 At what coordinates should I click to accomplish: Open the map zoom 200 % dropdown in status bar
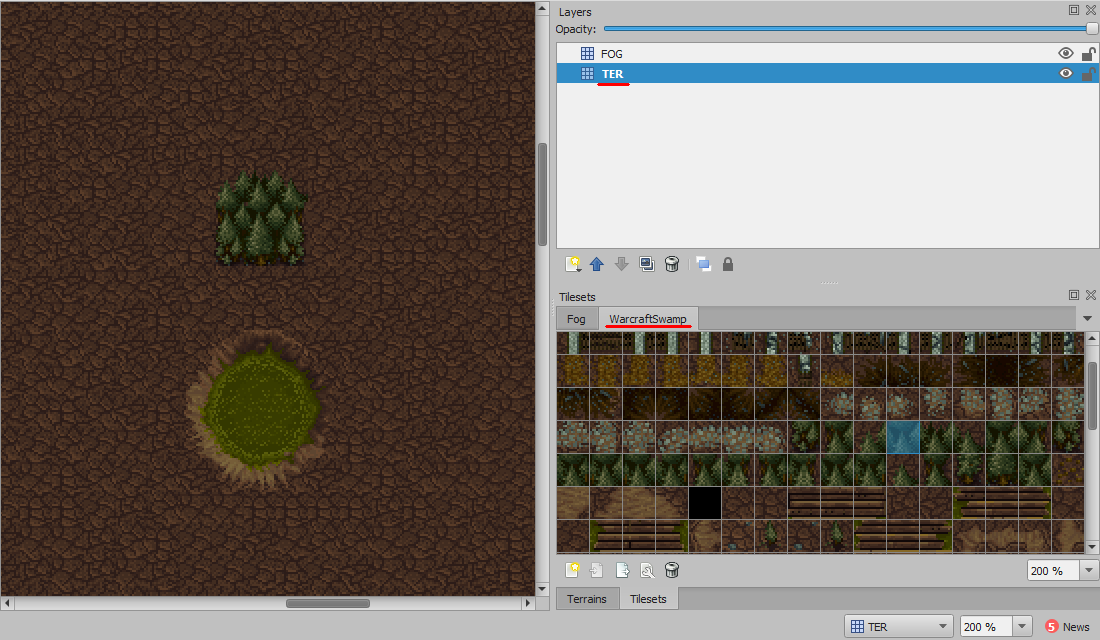coord(1022,627)
